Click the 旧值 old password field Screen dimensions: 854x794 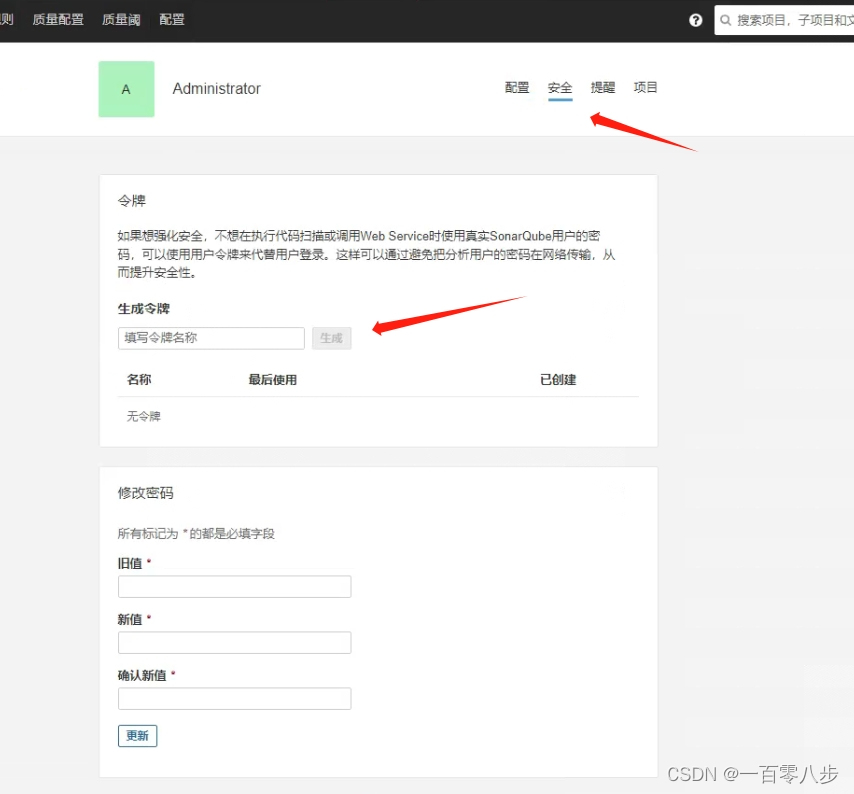(x=234, y=586)
